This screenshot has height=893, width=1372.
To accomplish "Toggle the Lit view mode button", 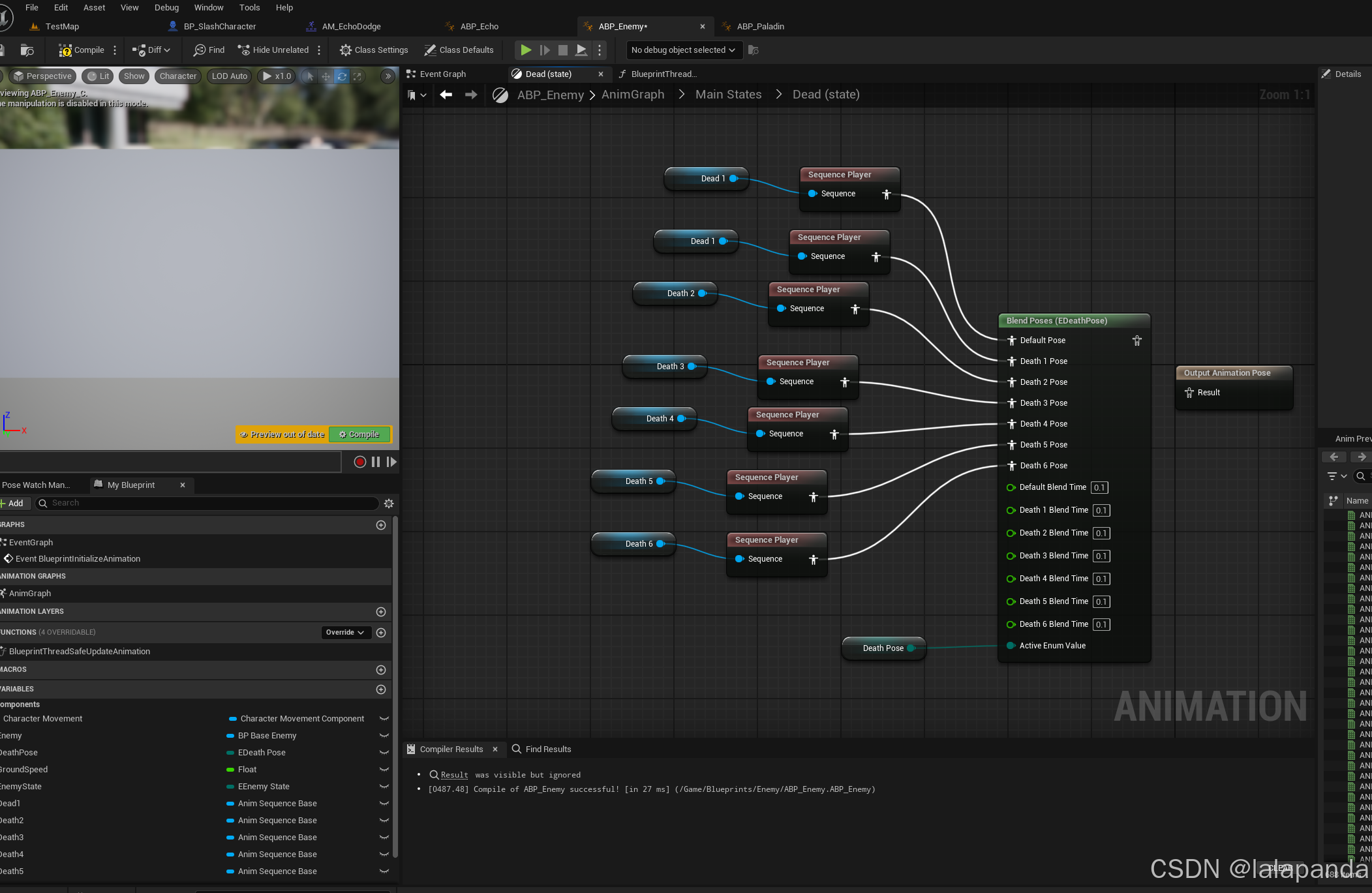I will tap(99, 76).
